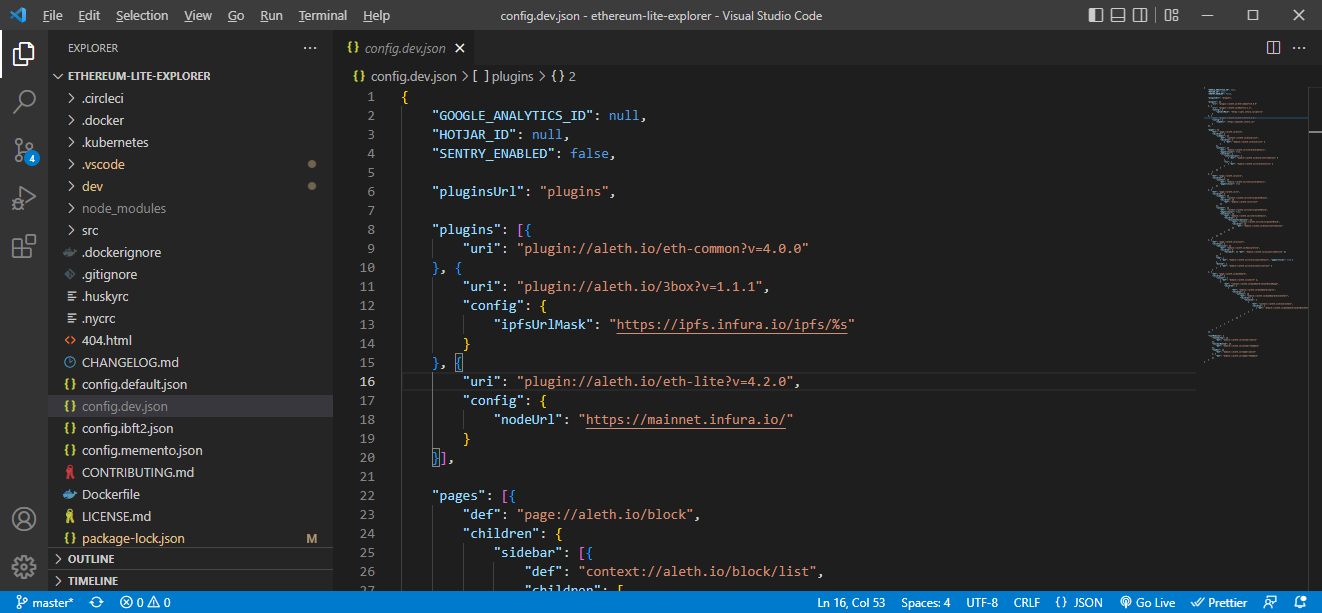The width and height of the screenshot is (1322, 613).
Task: Click Go Live in status bar
Action: [x=1147, y=603]
